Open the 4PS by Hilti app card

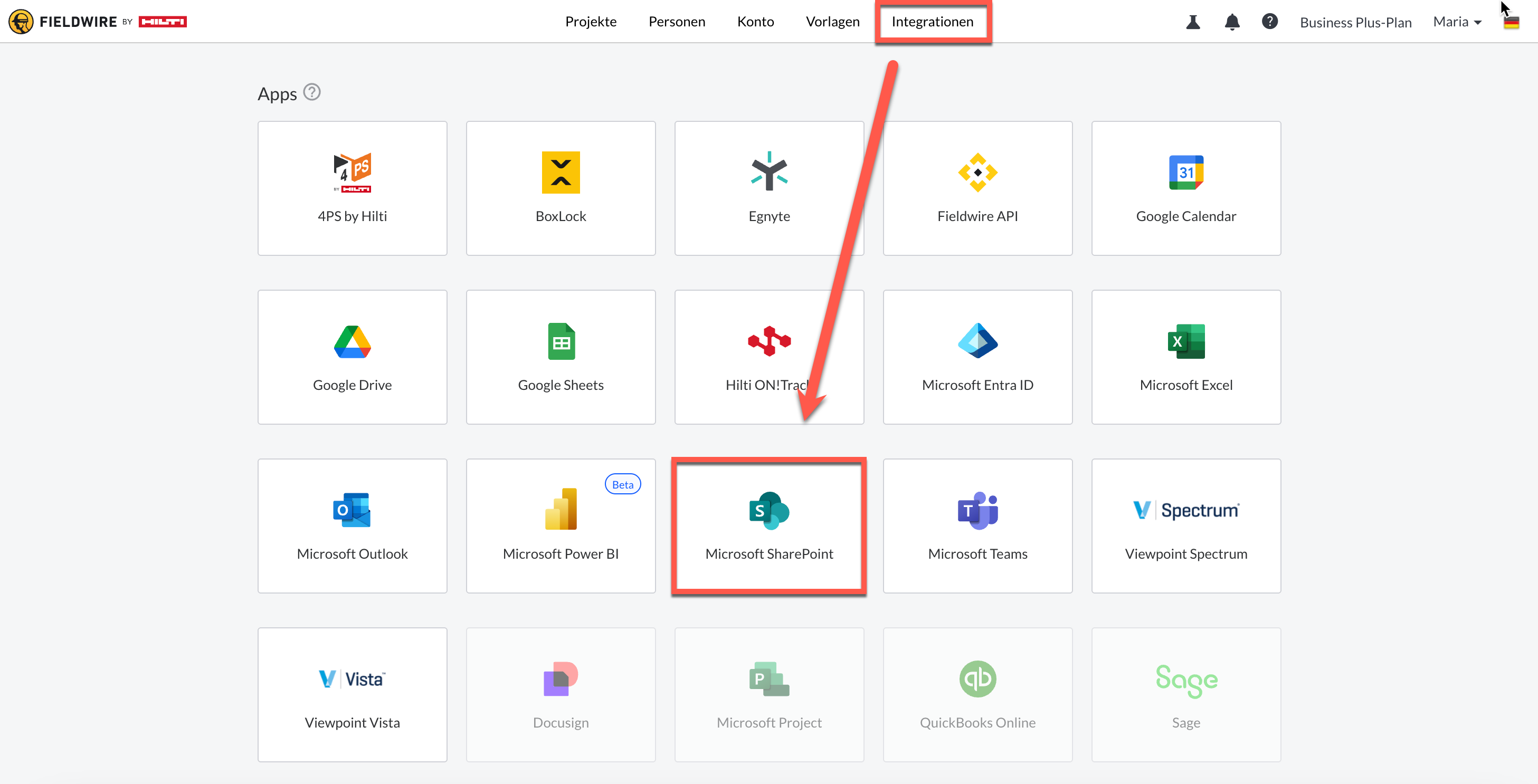tap(352, 188)
